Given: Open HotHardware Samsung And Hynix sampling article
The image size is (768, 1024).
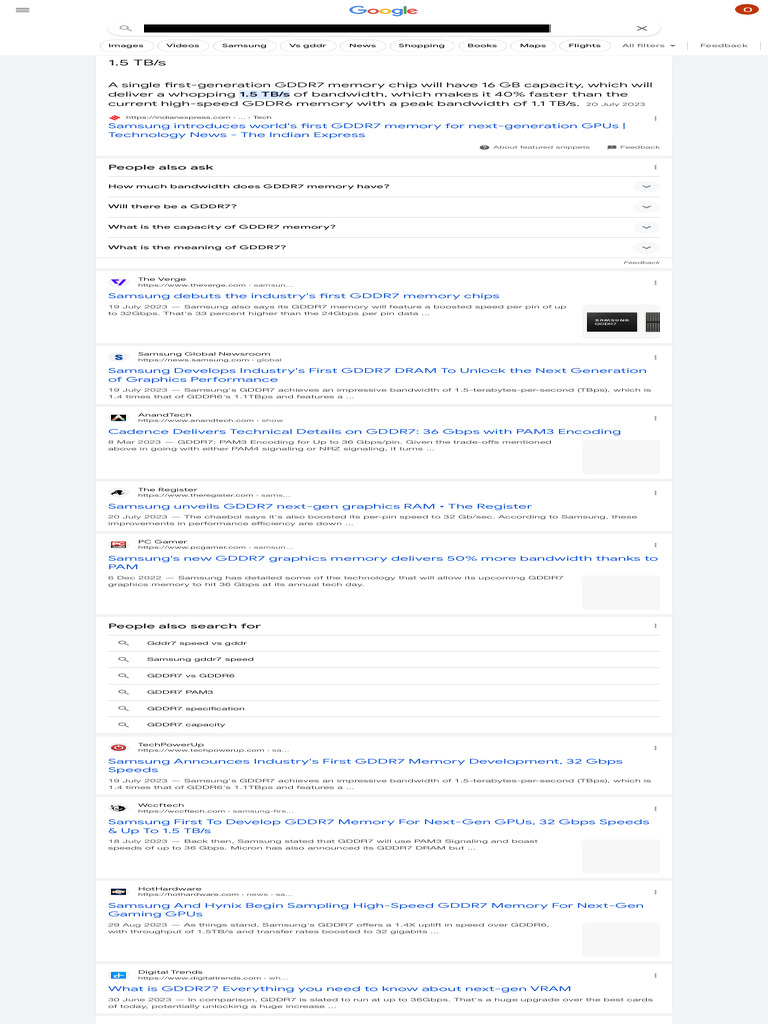Looking at the screenshot, I should tap(376, 910).
